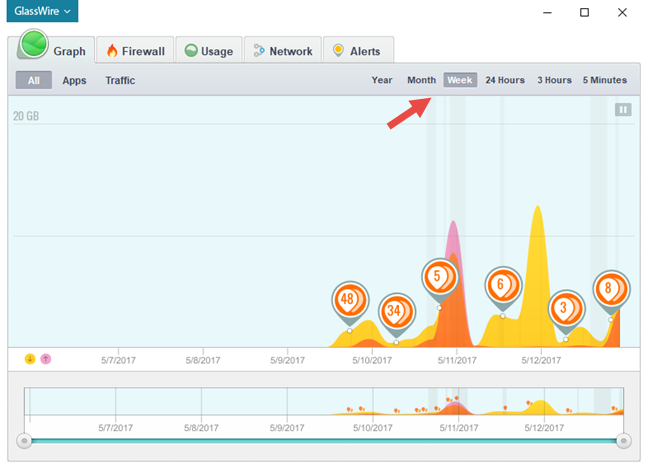Click 5/9/2017 date on overview axis
Viewport: 648px width, 469px height.
click(x=287, y=428)
